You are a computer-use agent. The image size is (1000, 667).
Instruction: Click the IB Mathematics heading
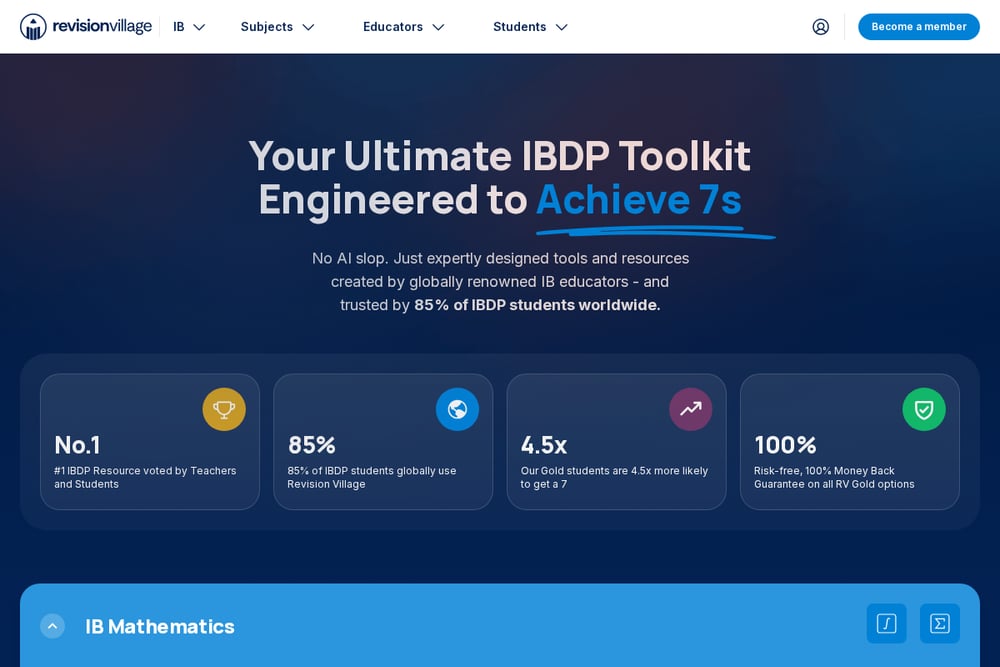[160, 627]
